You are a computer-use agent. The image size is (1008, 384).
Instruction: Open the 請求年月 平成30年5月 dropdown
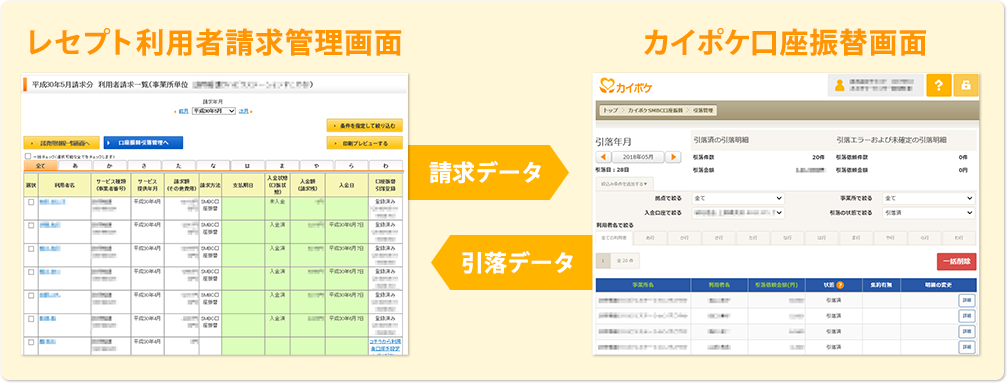pyautogui.click(x=214, y=111)
